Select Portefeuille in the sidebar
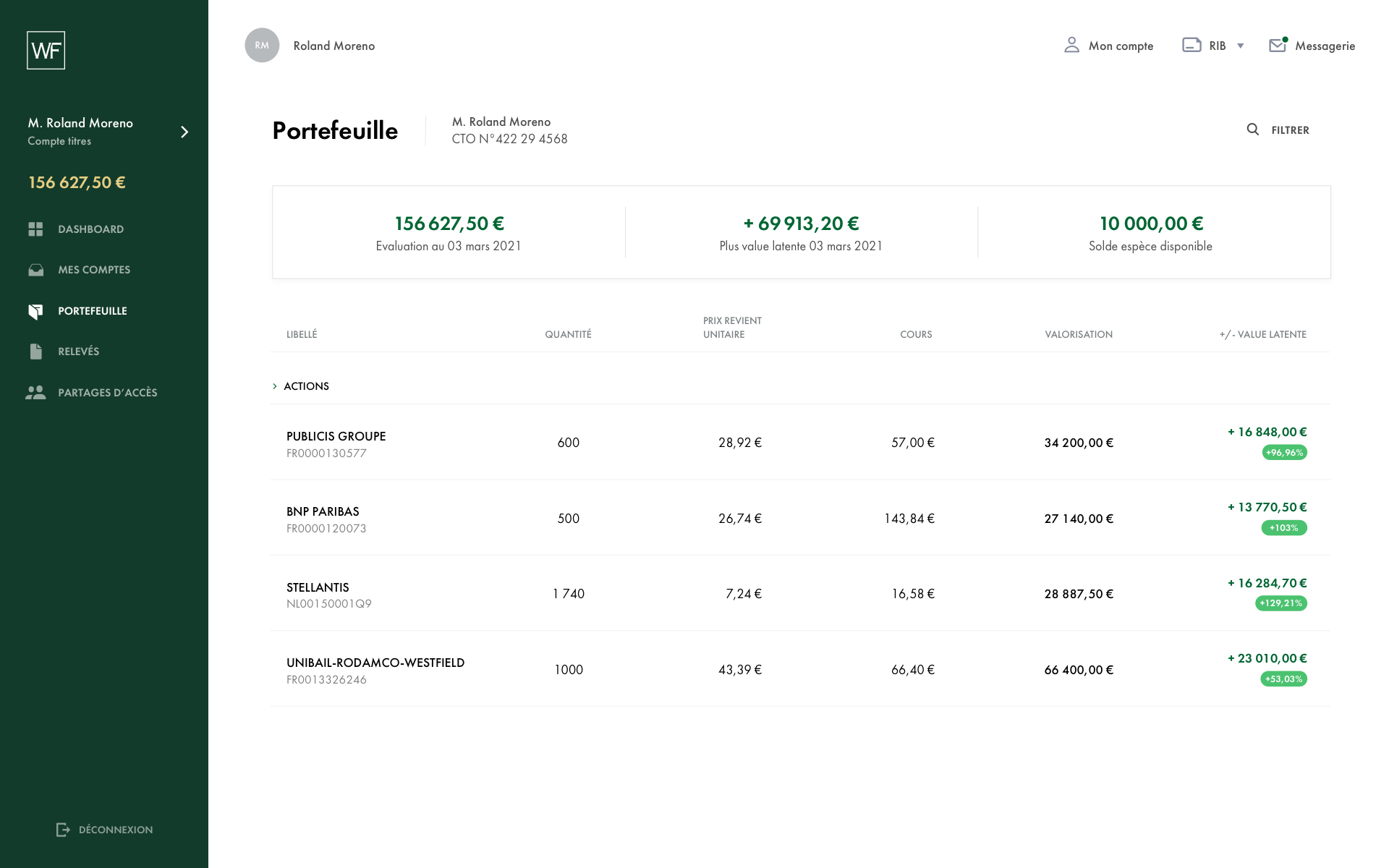This screenshot has height=868, width=1389. (x=93, y=311)
